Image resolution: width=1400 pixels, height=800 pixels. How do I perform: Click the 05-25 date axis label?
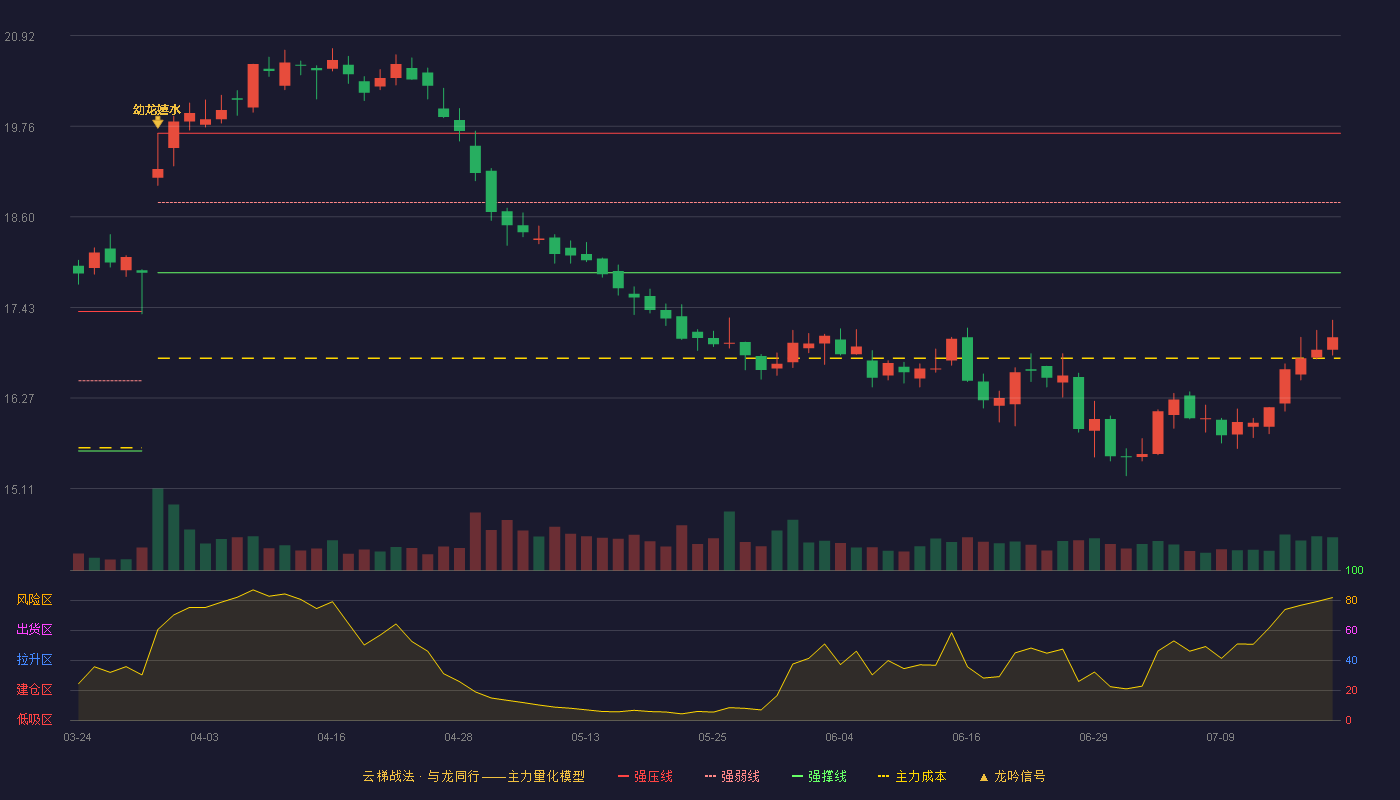point(713,737)
